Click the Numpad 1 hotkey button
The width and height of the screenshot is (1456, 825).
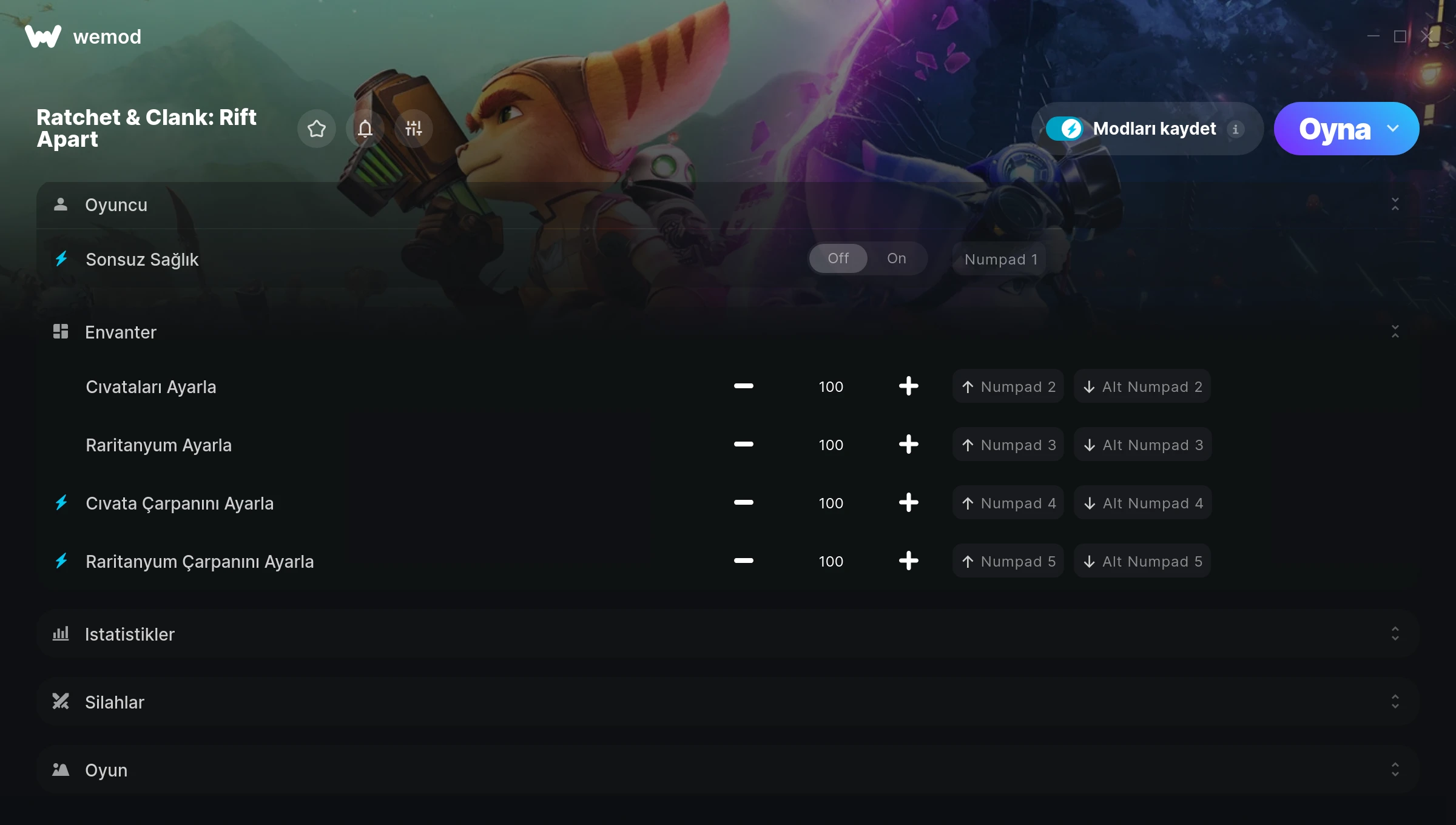pos(1000,259)
